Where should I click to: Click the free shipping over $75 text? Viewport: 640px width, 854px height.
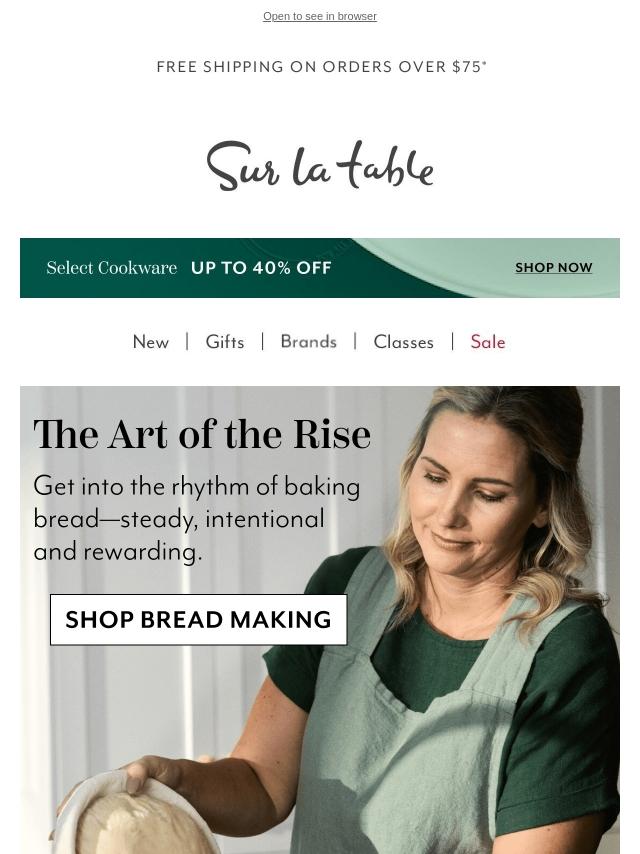[321, 67]
